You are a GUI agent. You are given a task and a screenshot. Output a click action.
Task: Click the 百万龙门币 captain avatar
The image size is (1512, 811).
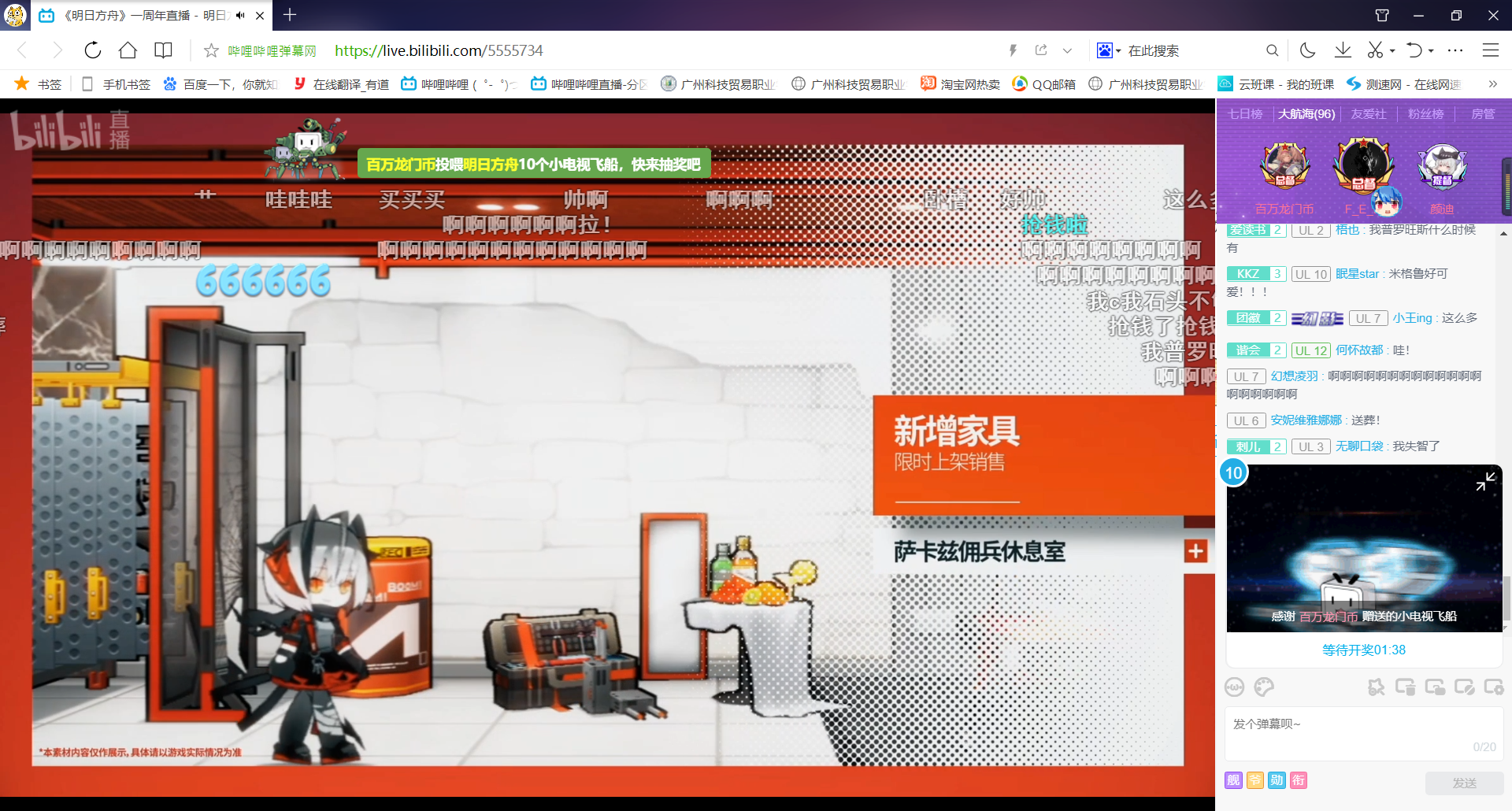1284,165
